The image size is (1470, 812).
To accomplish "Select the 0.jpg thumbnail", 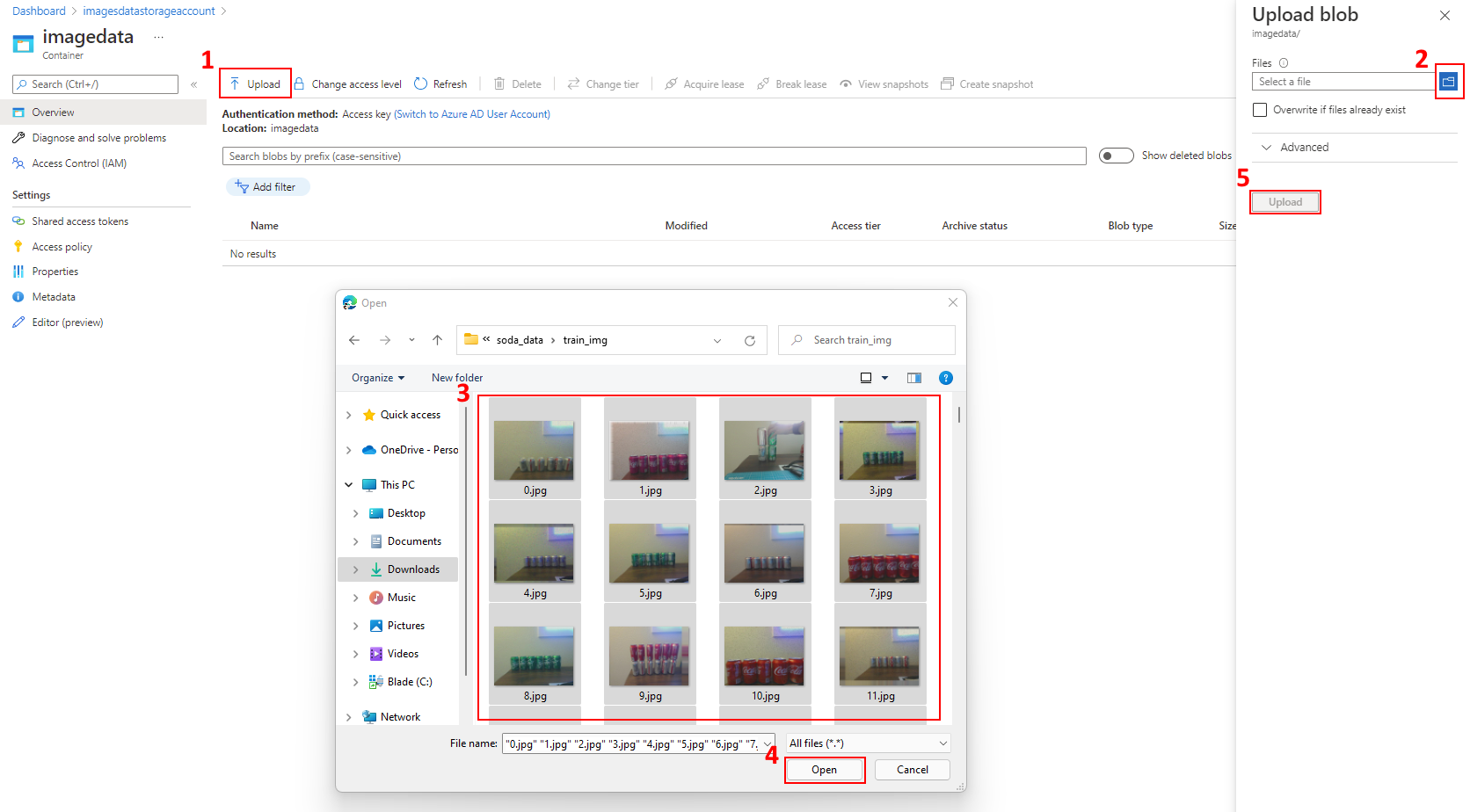I will click(535, 450).
